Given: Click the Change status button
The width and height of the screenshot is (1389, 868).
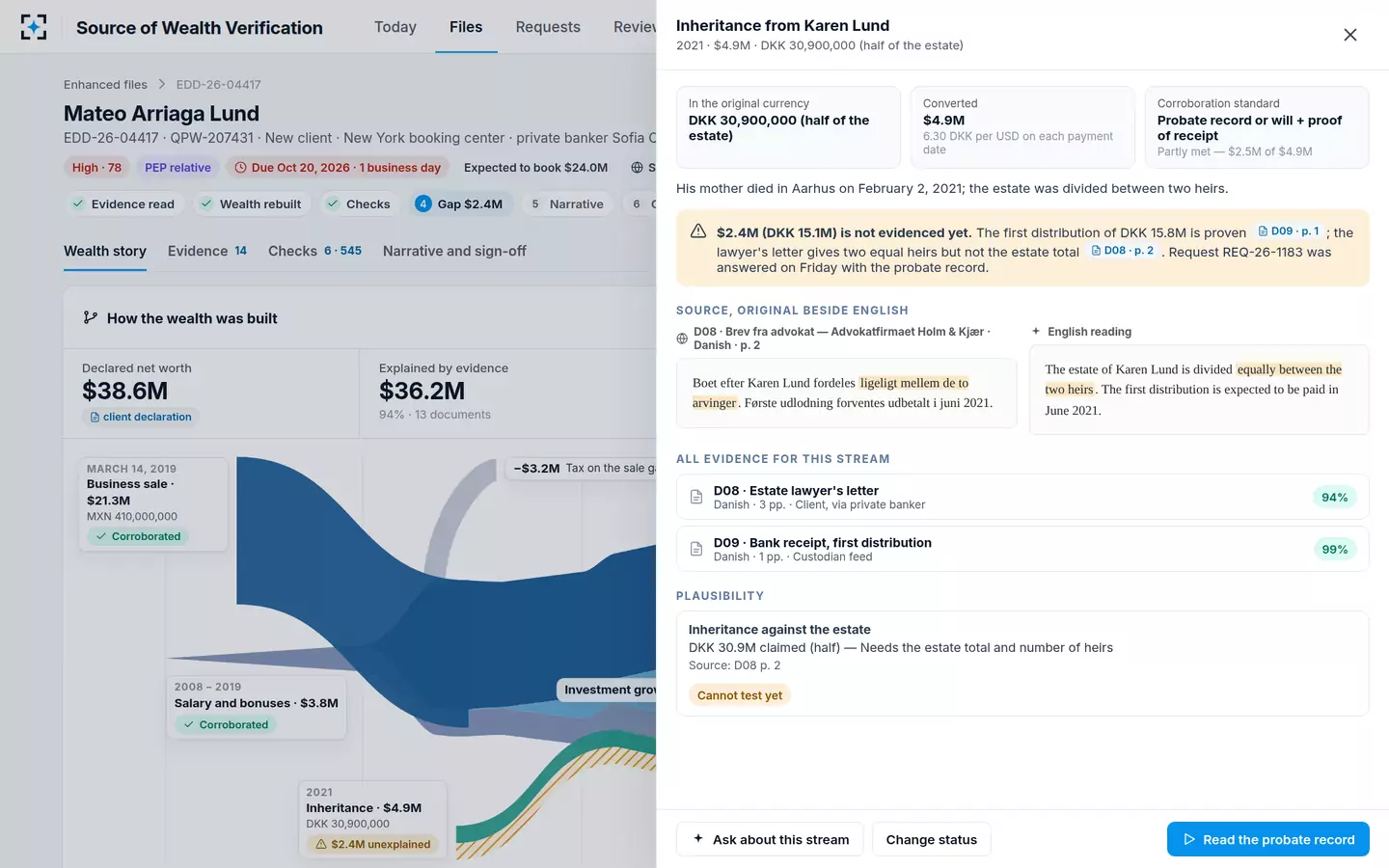Looking at the screenshot, I should 932,839.
